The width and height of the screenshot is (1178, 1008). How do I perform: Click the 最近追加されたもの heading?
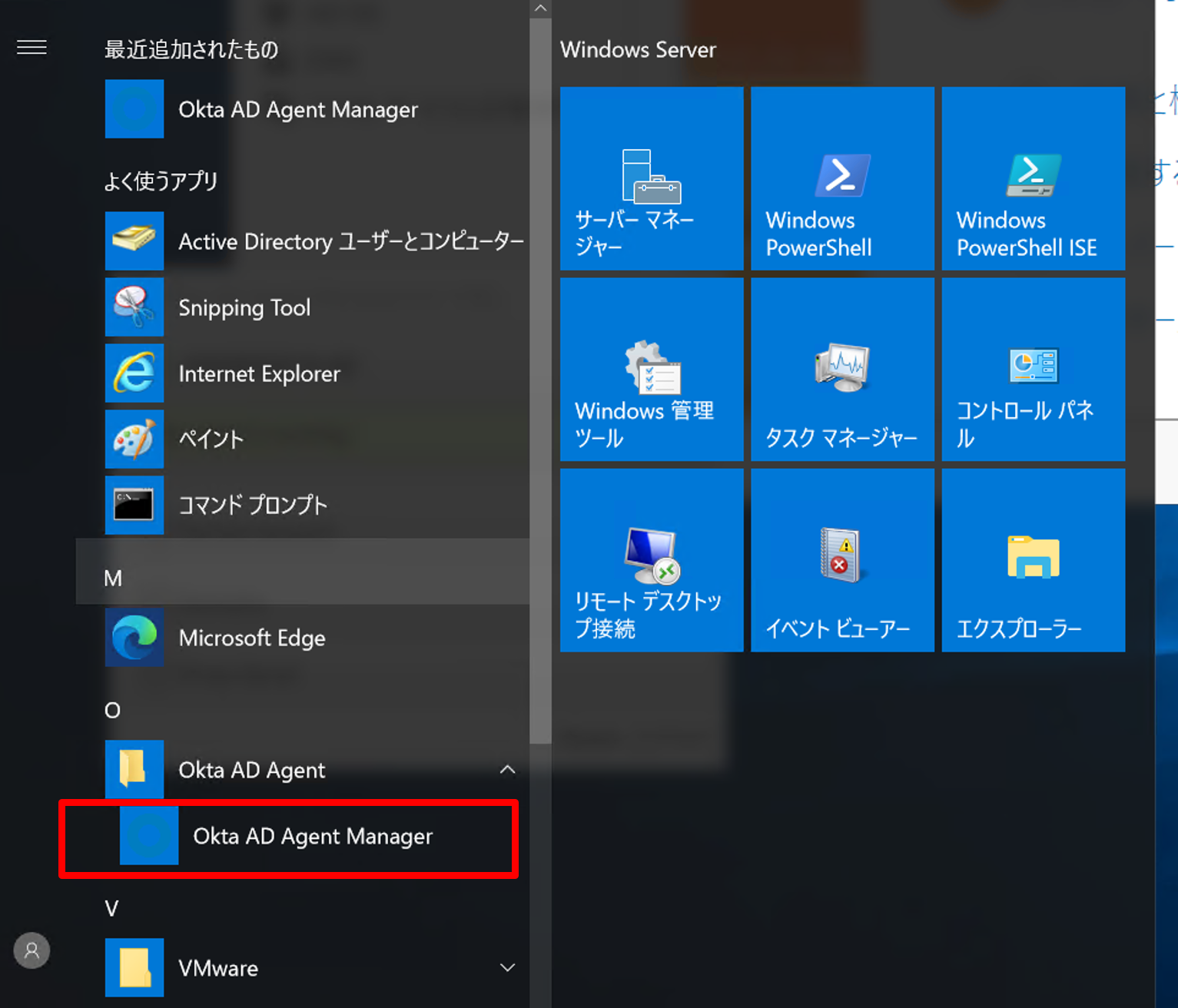point(191,50)
